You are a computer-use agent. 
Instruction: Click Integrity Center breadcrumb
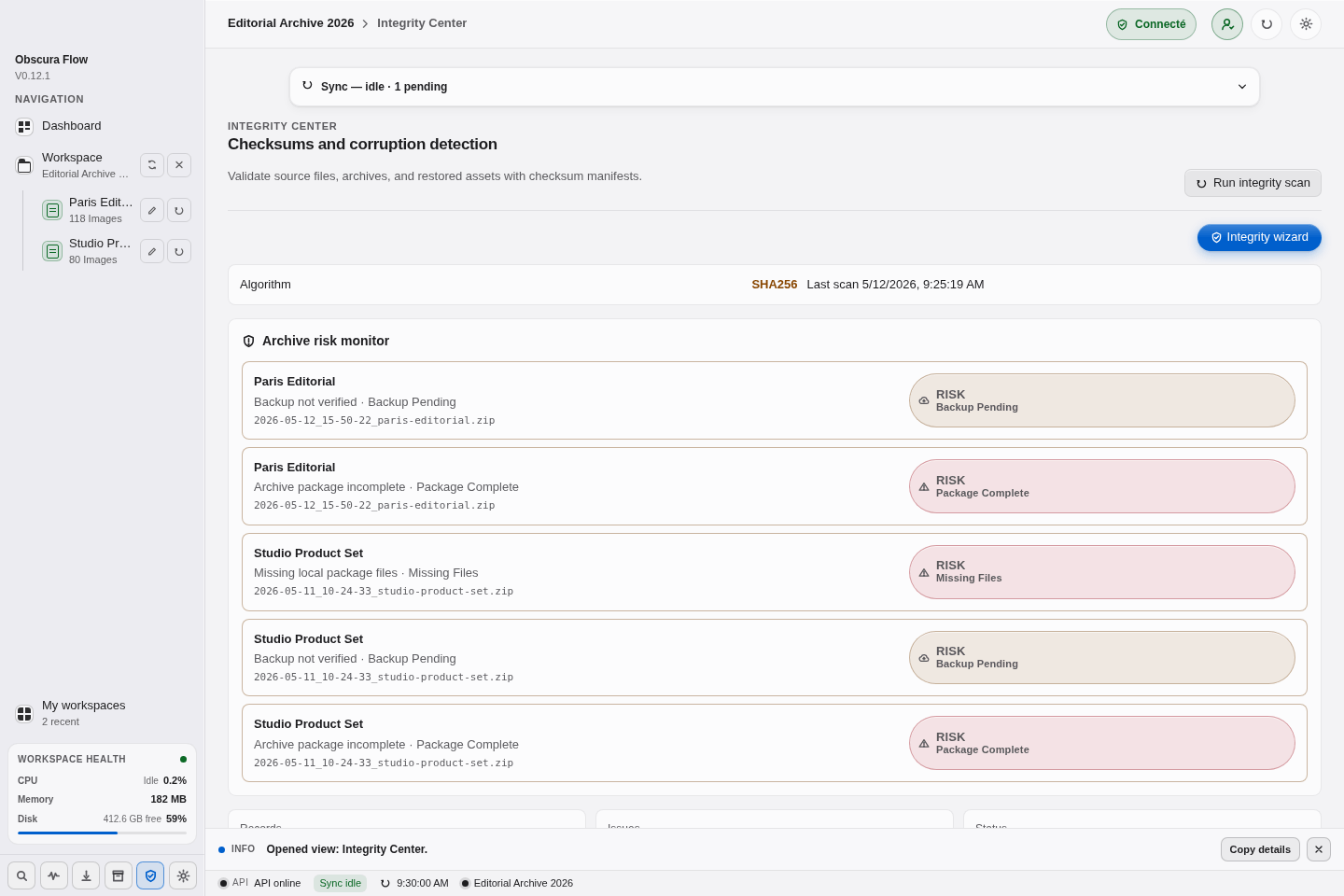coord(422,23)
